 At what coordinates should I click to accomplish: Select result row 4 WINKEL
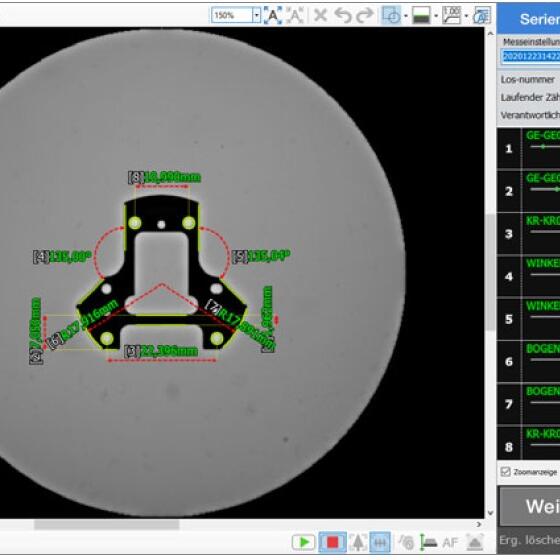(529, 276)
